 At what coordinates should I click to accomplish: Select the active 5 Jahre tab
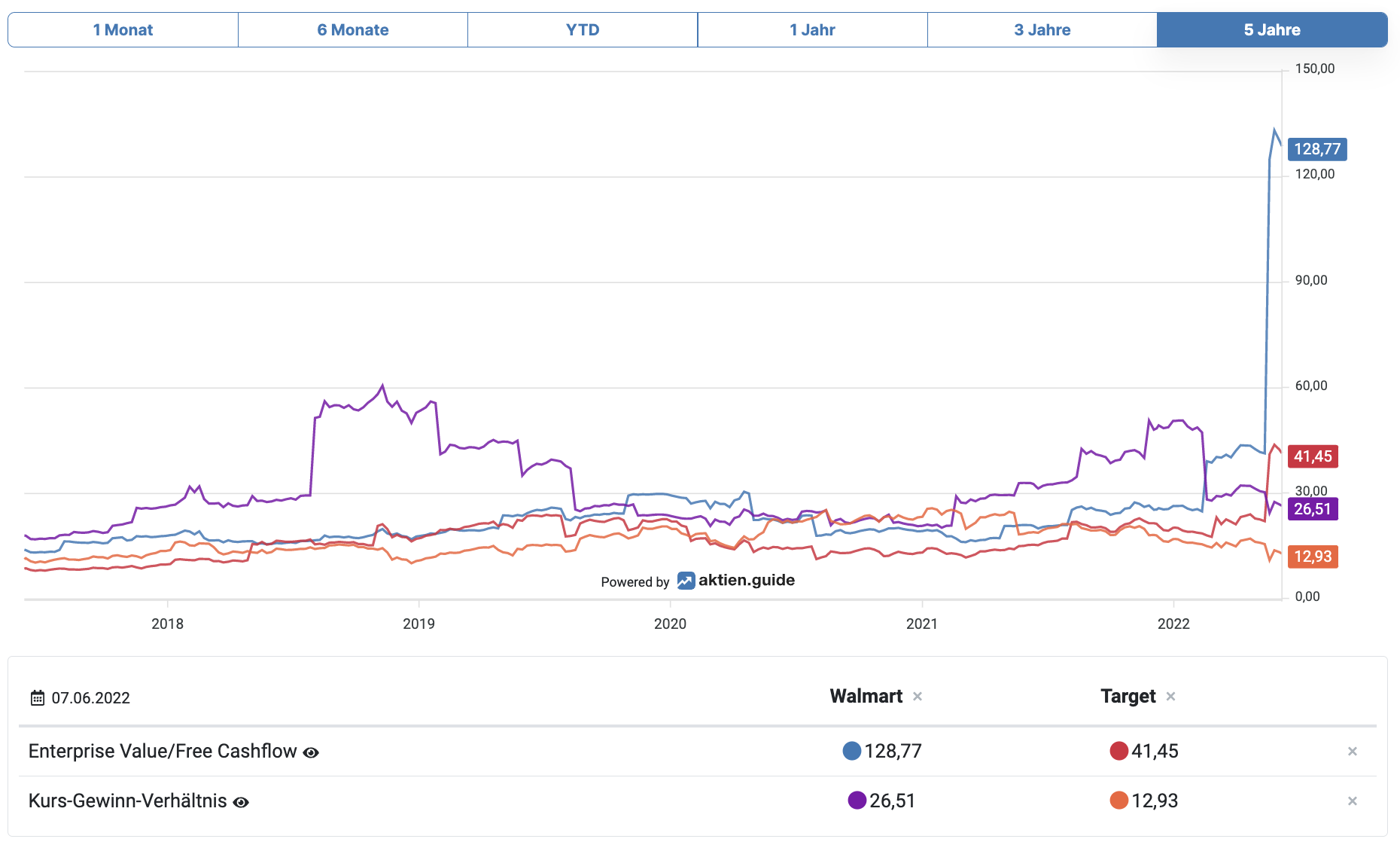1272,30
